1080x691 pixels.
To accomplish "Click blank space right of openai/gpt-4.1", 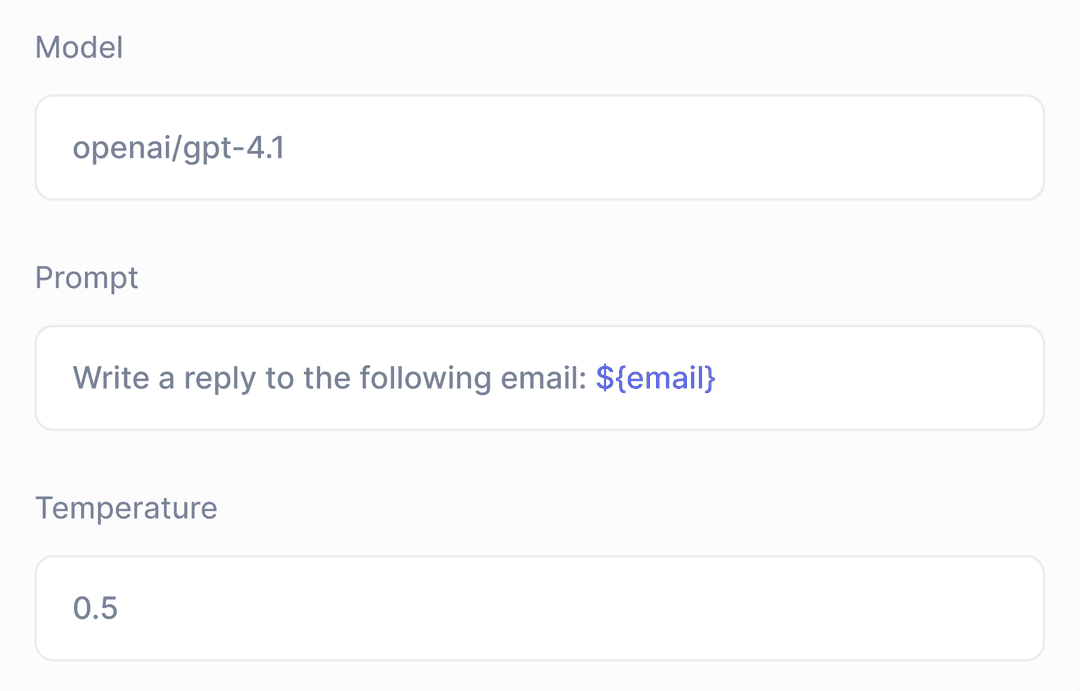I will 660,148.
